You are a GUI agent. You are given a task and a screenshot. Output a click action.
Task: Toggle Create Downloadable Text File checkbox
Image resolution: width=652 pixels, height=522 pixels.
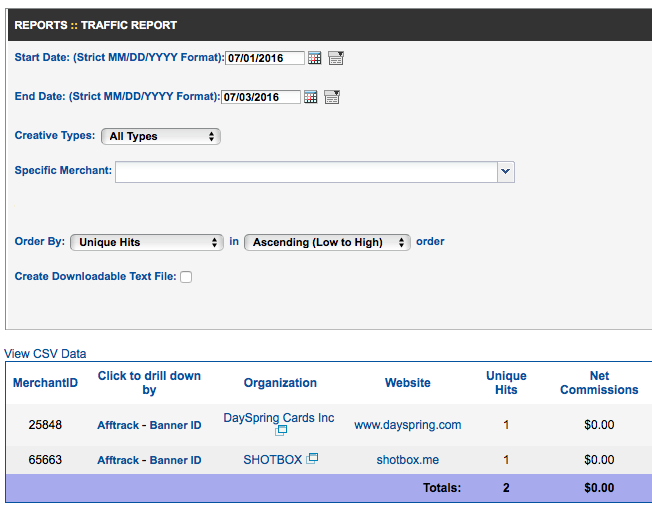(x=186, y=277)
